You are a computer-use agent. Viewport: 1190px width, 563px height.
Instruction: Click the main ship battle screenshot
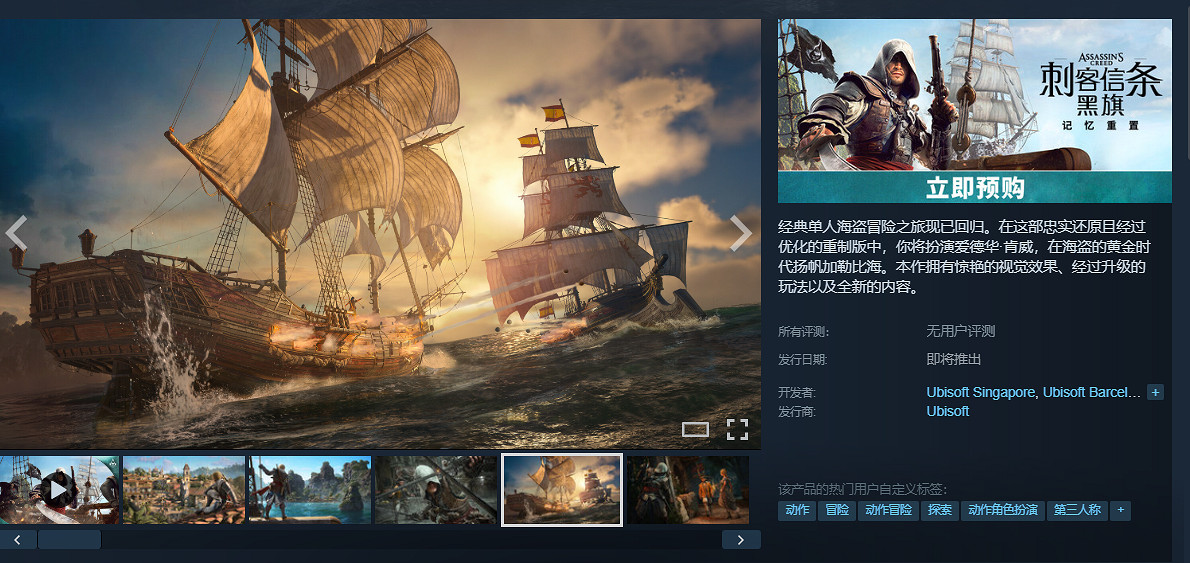click(380, 234)
